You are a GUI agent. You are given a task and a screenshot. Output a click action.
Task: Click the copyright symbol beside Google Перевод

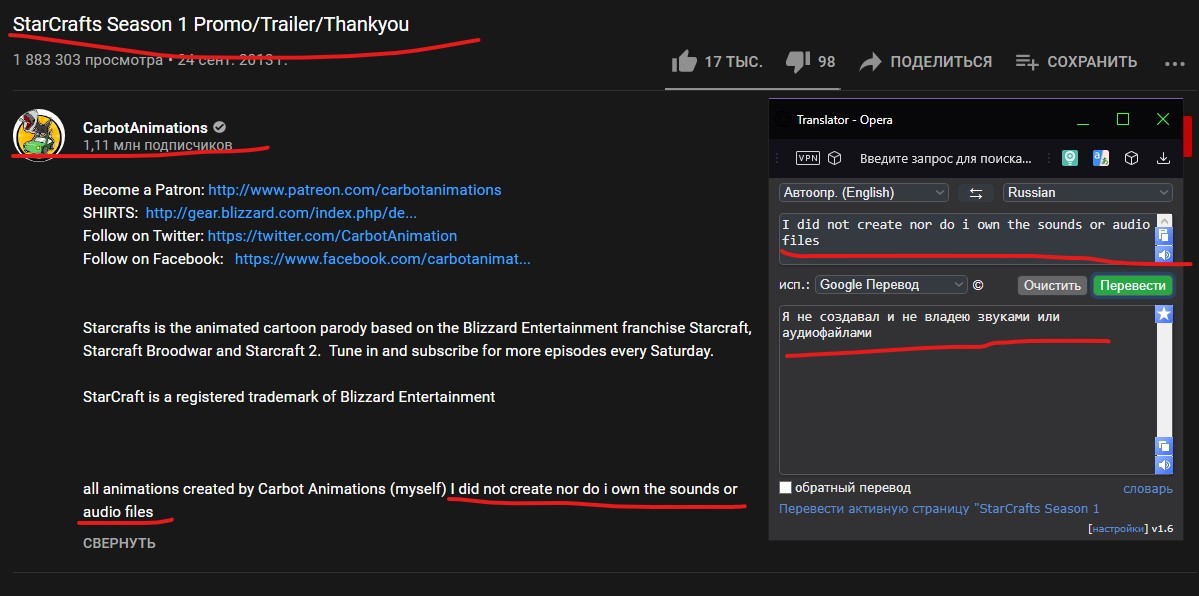tap(978, 285)
